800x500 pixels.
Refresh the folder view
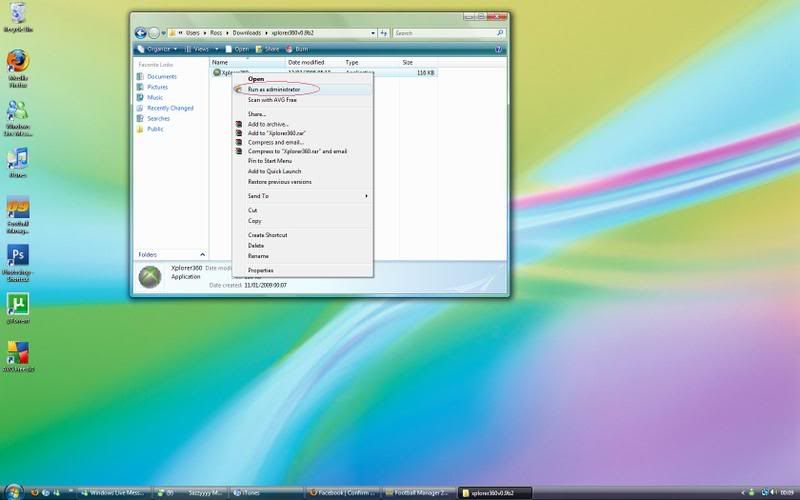(384, 33)
